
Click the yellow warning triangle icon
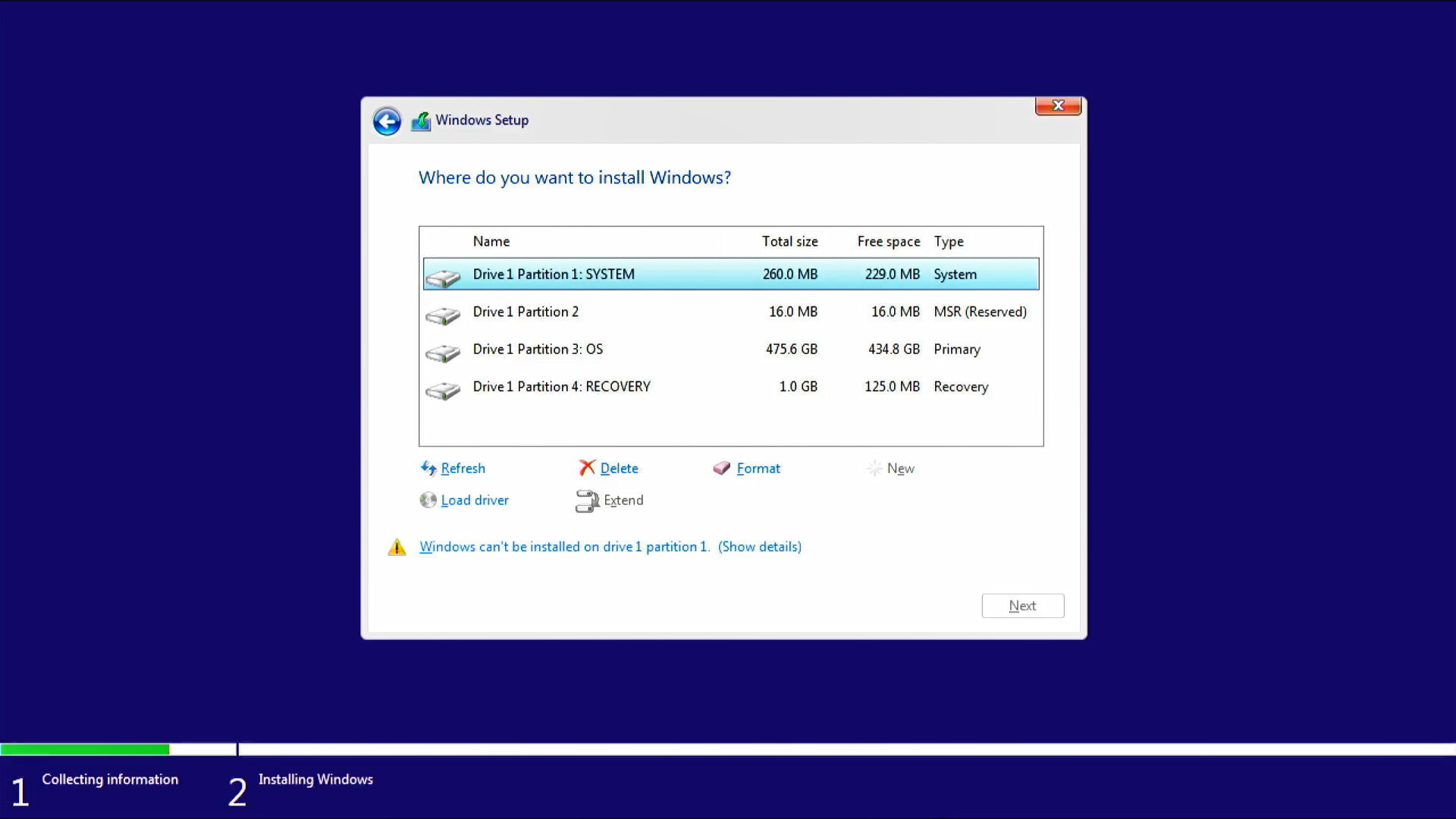pyautogui.click(x=397, y=548)
